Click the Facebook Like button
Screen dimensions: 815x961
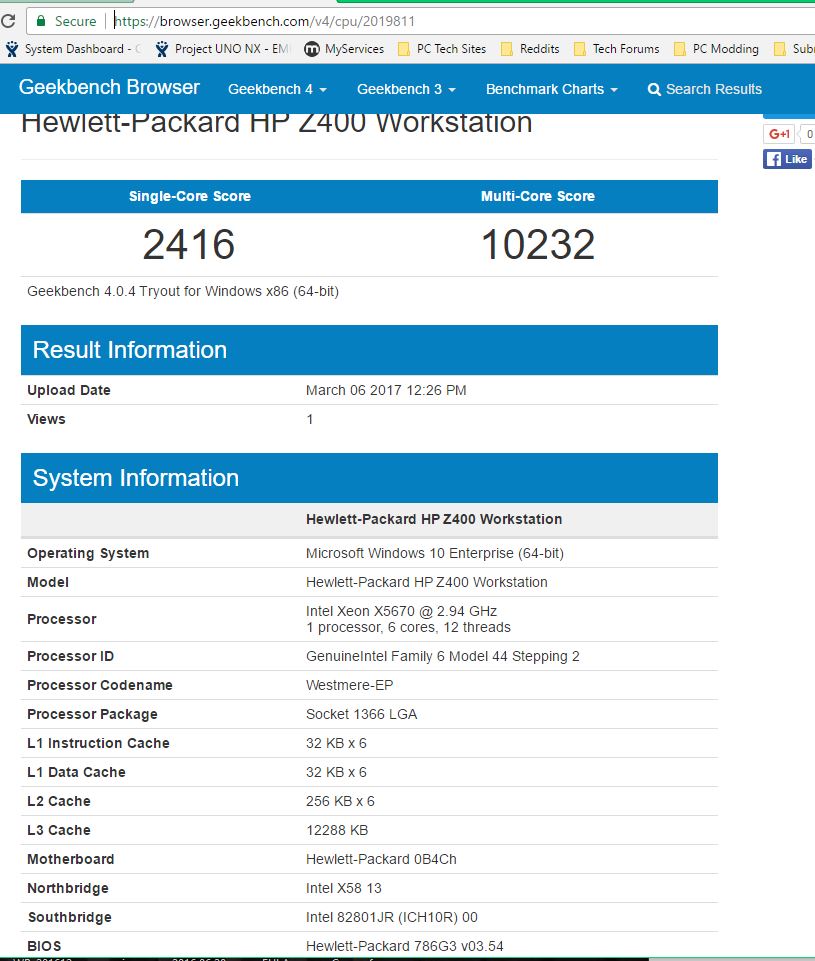point(787,159)
